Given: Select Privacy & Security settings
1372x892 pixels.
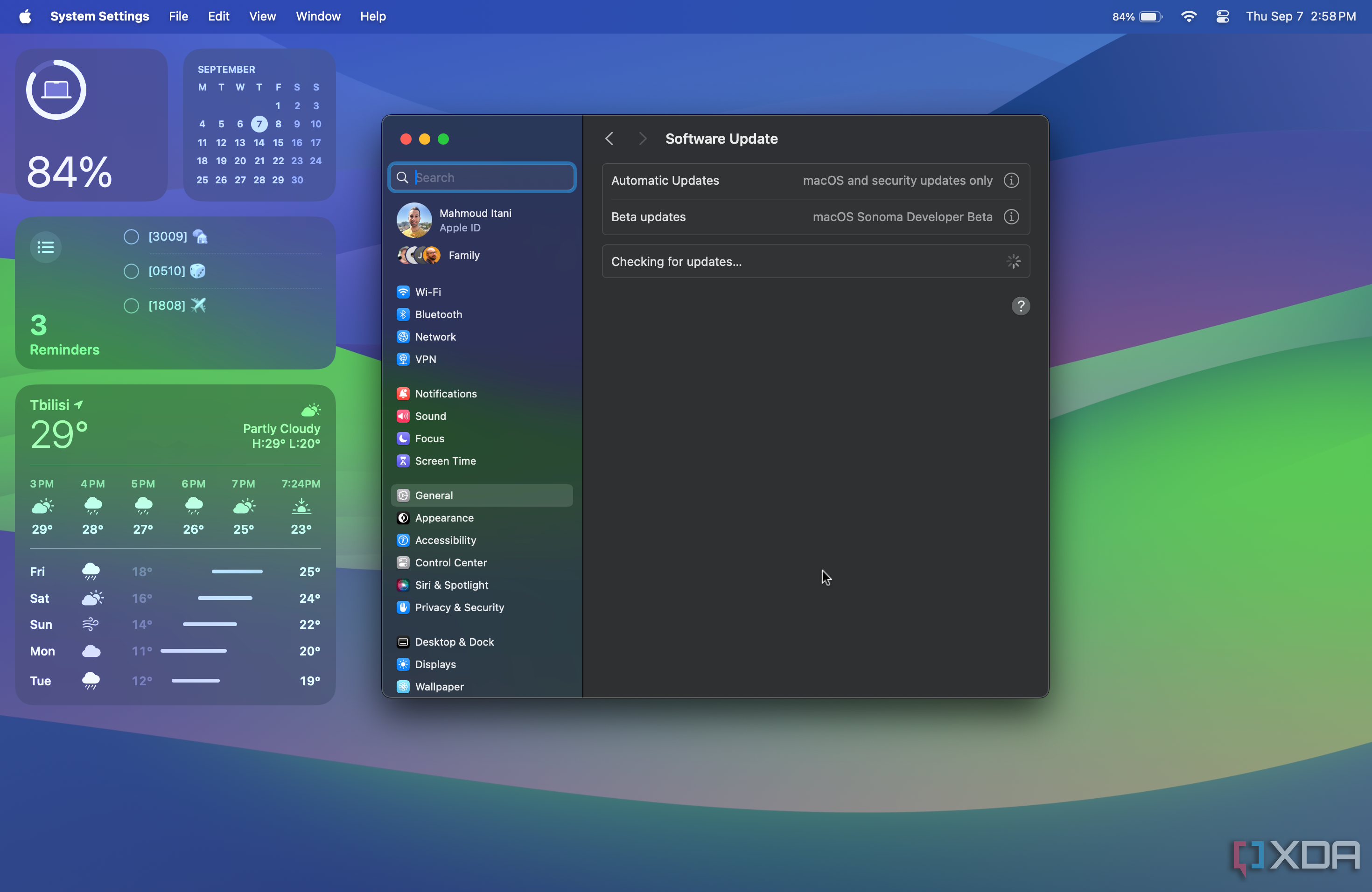Looking at the screenshot, I should tap(460, 607).
